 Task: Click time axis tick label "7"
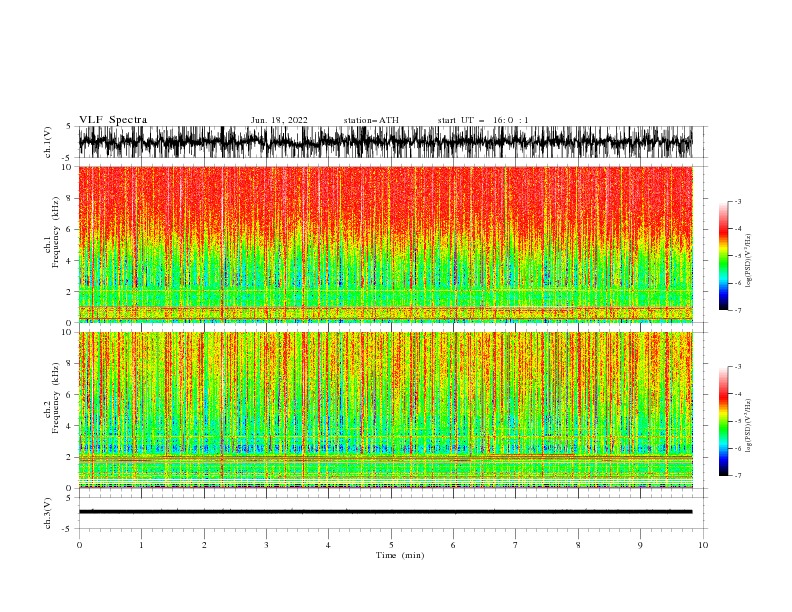point(516,545)
